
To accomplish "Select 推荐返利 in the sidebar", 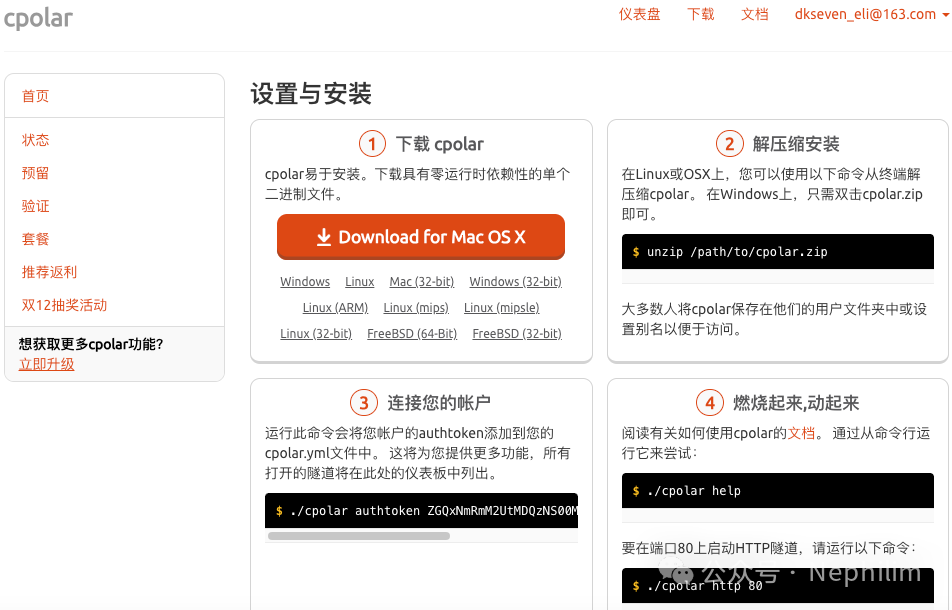I will pyautogui.click(x=49, y=272).
